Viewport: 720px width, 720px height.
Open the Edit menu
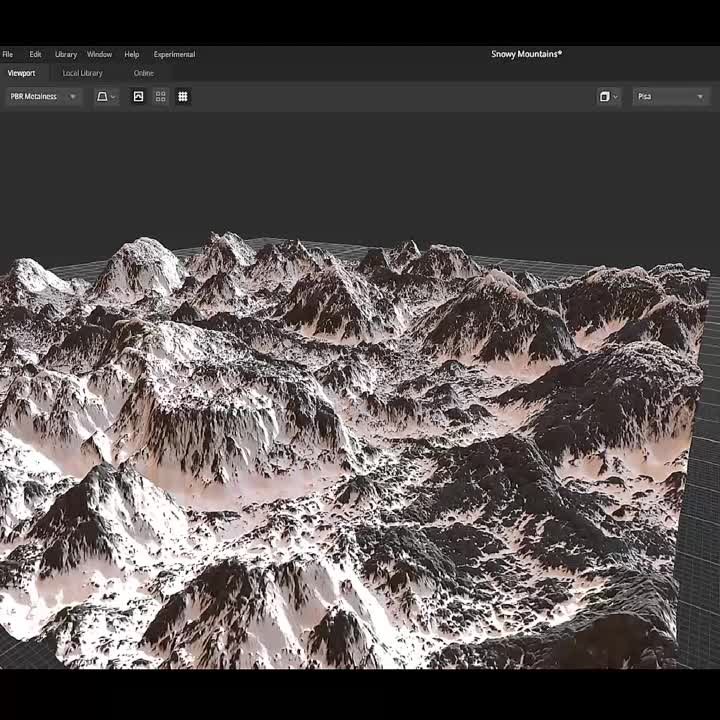(x=35, y=54)
